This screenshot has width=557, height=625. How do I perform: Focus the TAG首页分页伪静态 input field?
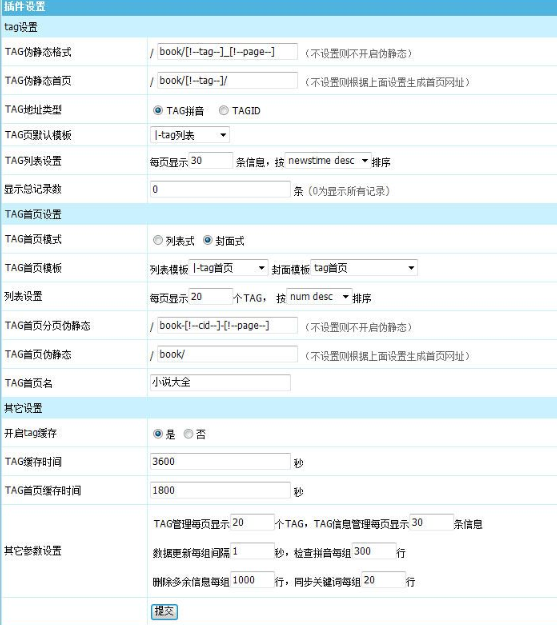click(x=227, y=326)
